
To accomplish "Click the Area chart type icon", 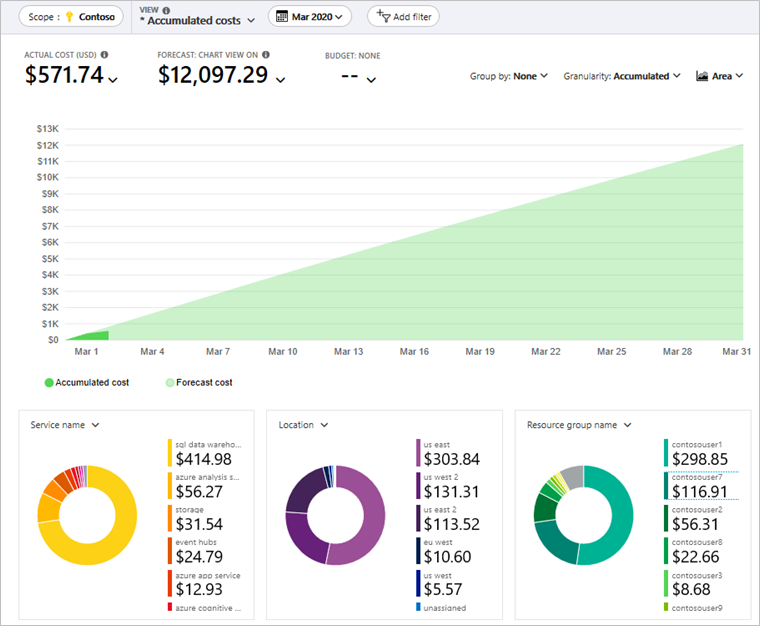I will [x=702, y=76].
